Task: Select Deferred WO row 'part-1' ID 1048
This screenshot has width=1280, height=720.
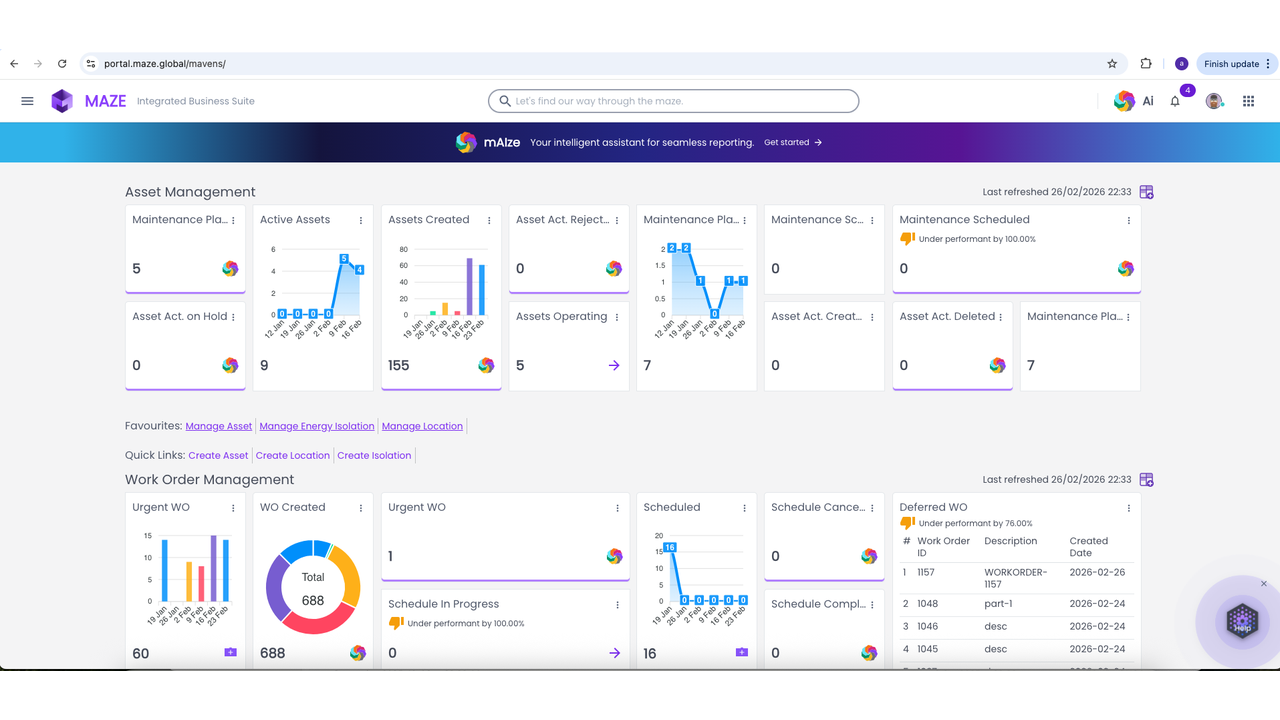Action: point(1015,604)
